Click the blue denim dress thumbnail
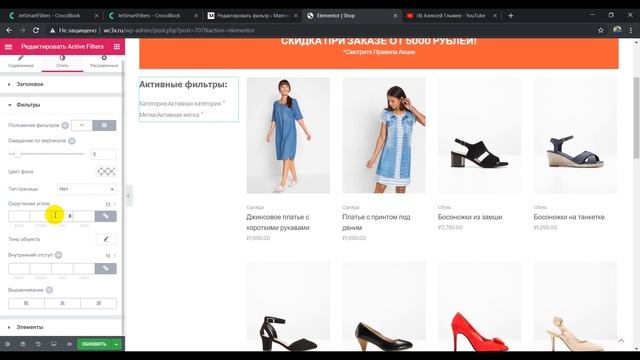 pyautogui.click(x=288, y=136)
